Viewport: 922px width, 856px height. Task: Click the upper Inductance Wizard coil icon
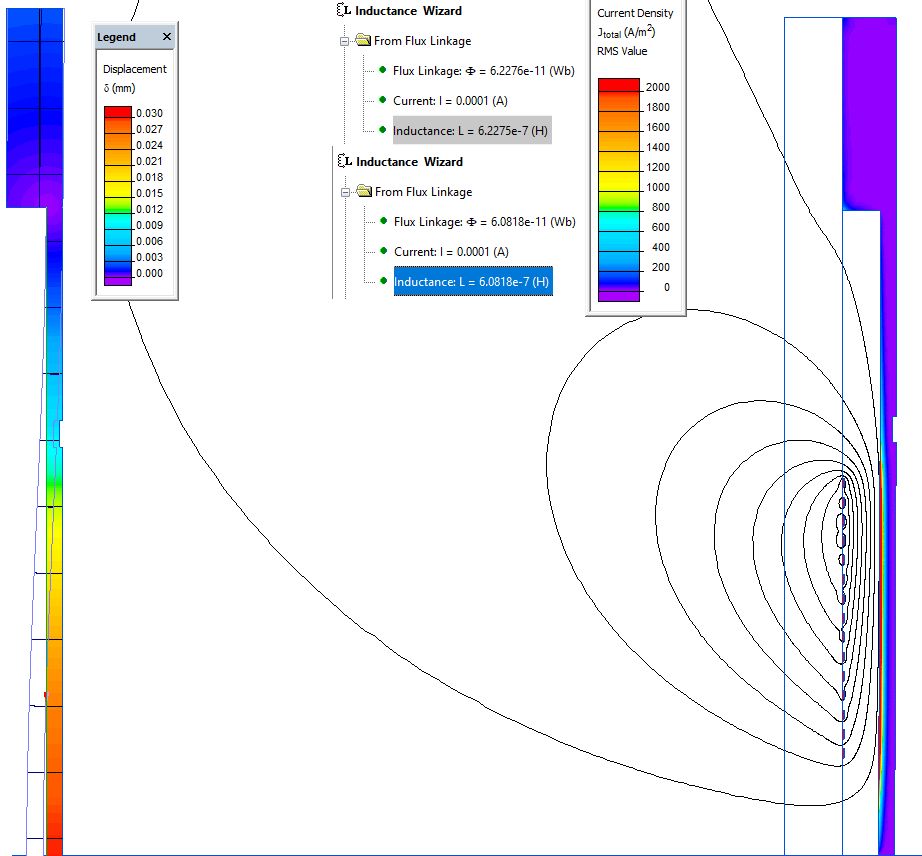click(344, 10)
